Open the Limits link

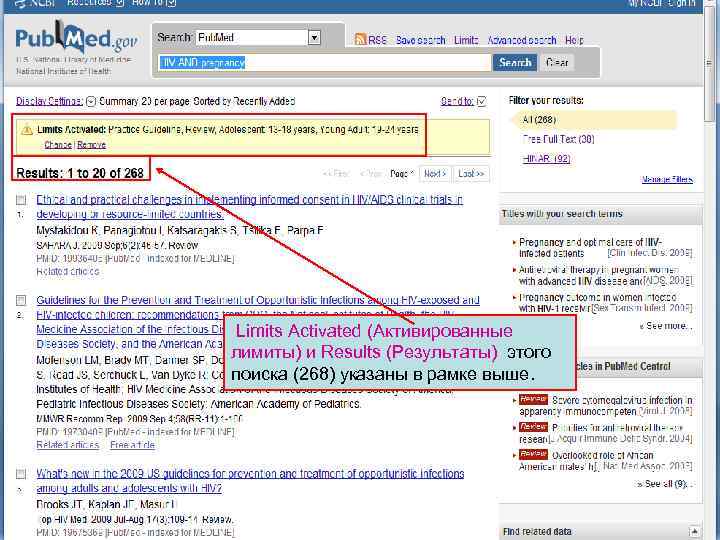pyautogui.click(x=466, y=40)
